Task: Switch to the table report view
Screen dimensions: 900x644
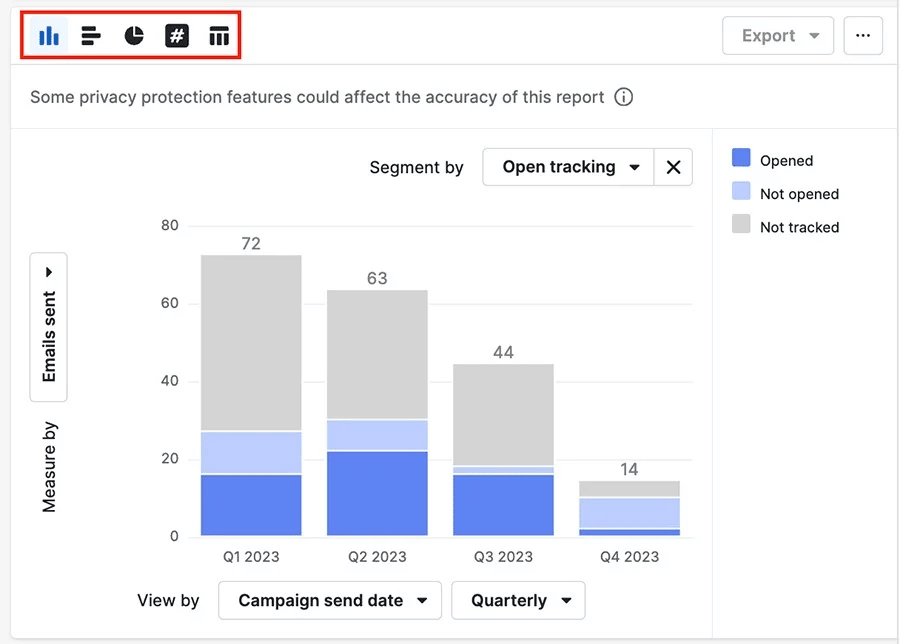Action: 219,35
